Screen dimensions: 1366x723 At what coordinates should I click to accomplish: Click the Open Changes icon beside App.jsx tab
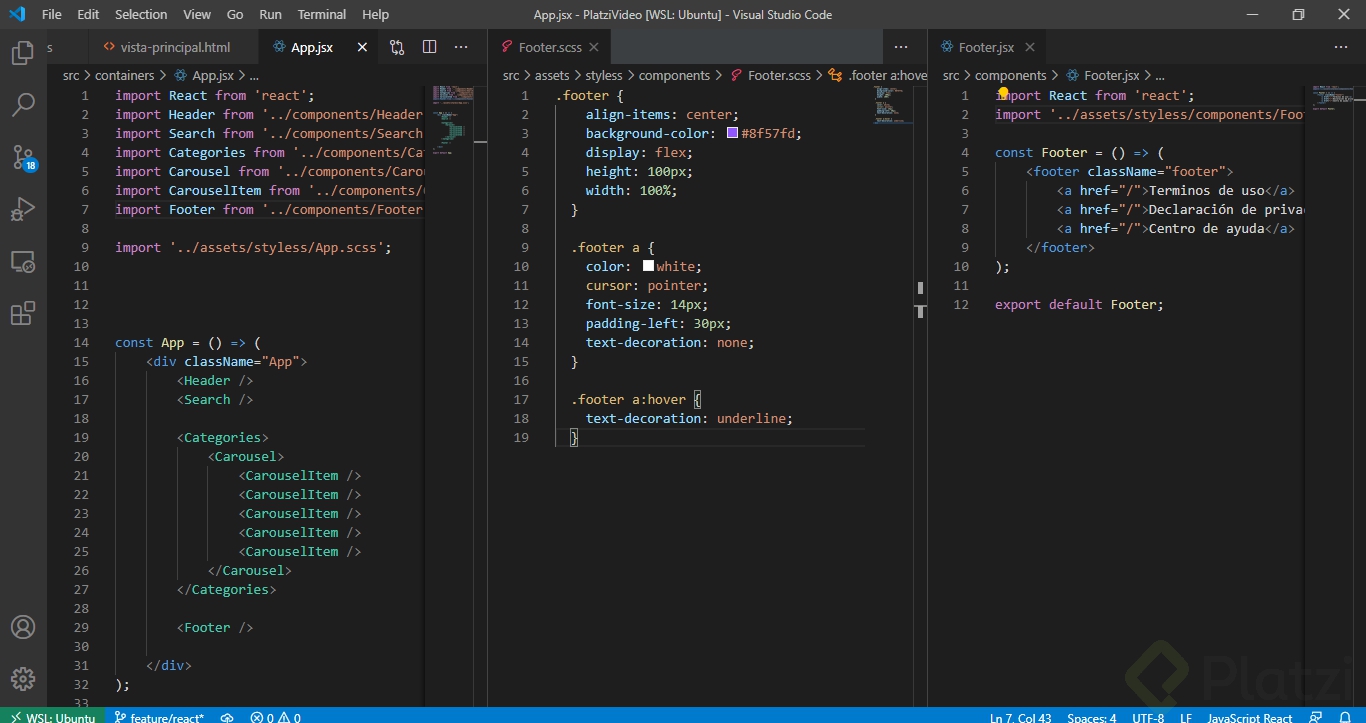point(397,47)
